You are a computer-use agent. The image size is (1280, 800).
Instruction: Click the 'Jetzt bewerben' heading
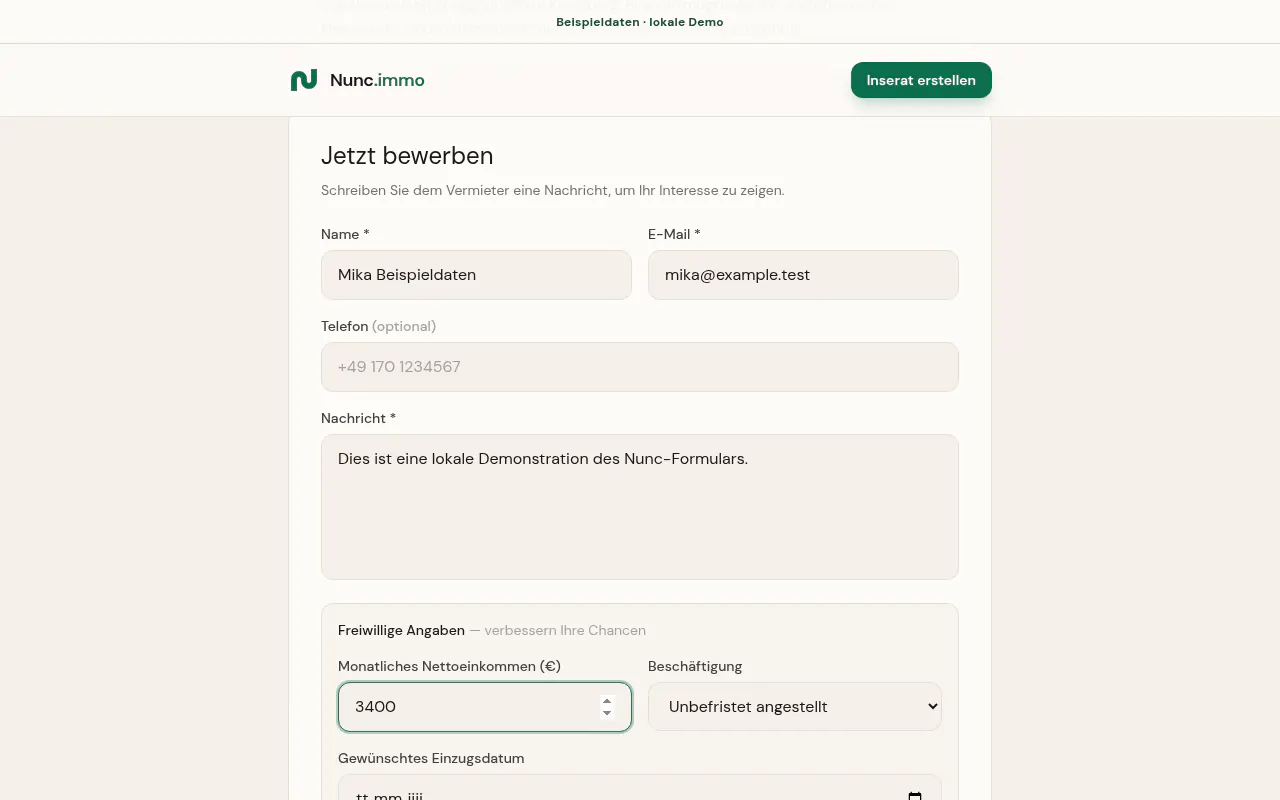407,156
